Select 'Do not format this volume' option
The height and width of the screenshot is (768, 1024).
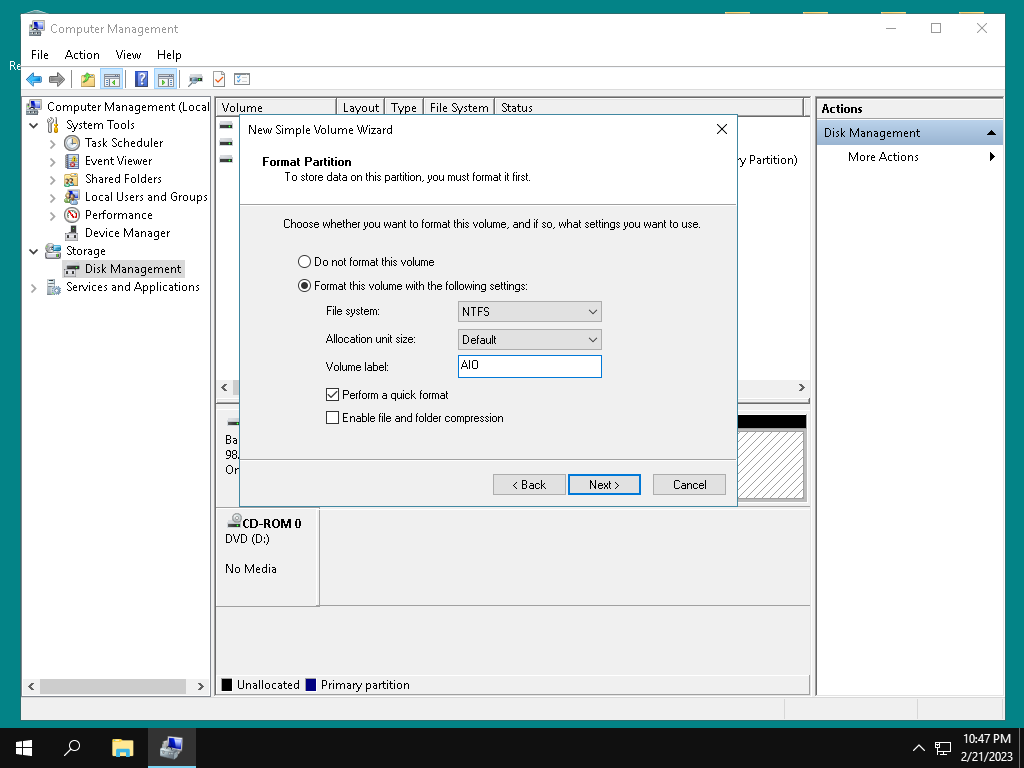tap(305, 262)
